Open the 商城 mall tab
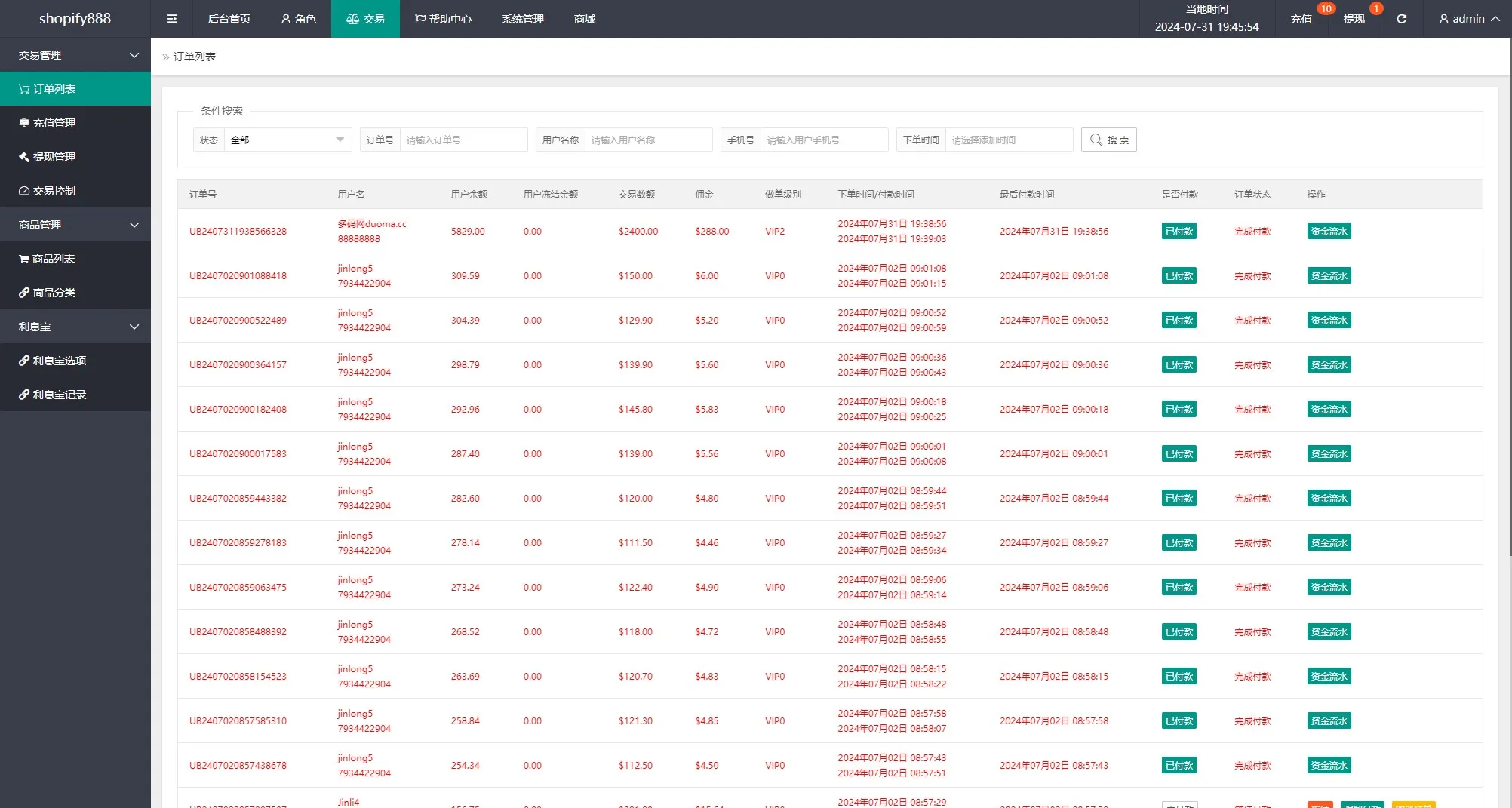 click(x=585, y=19)
